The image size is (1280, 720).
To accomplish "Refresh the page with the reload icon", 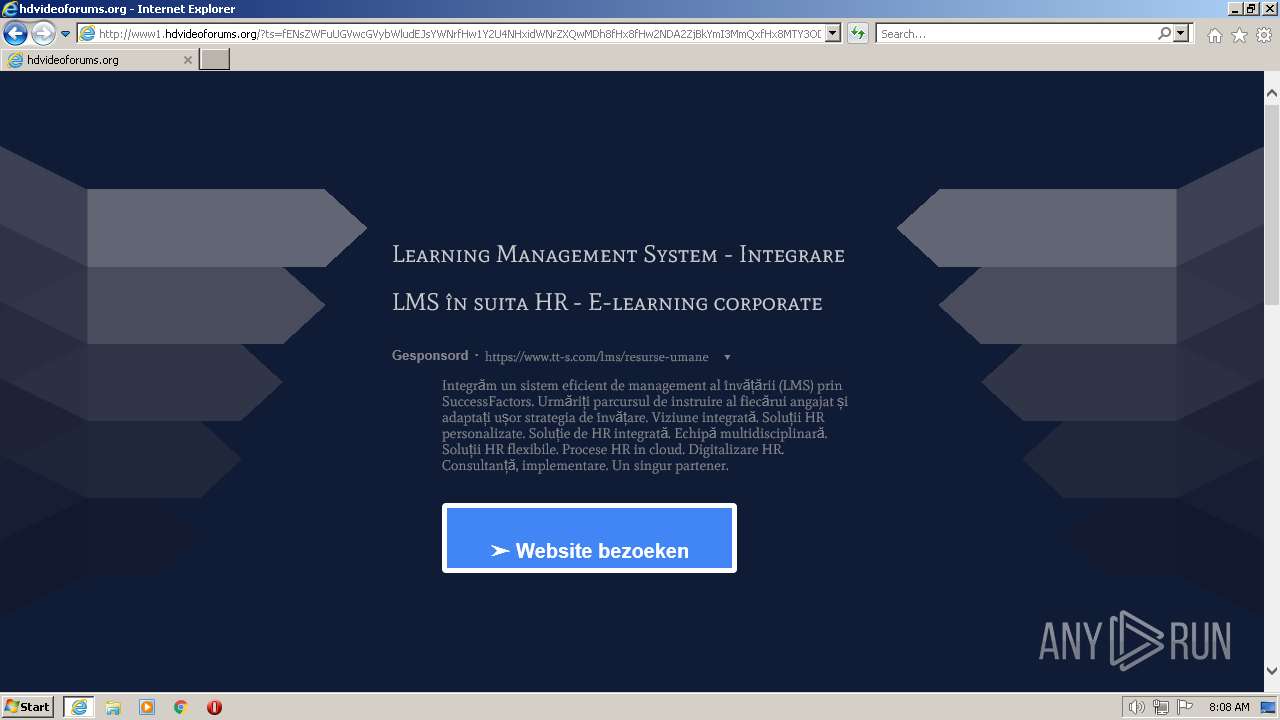I will click(x=857, y=33).
